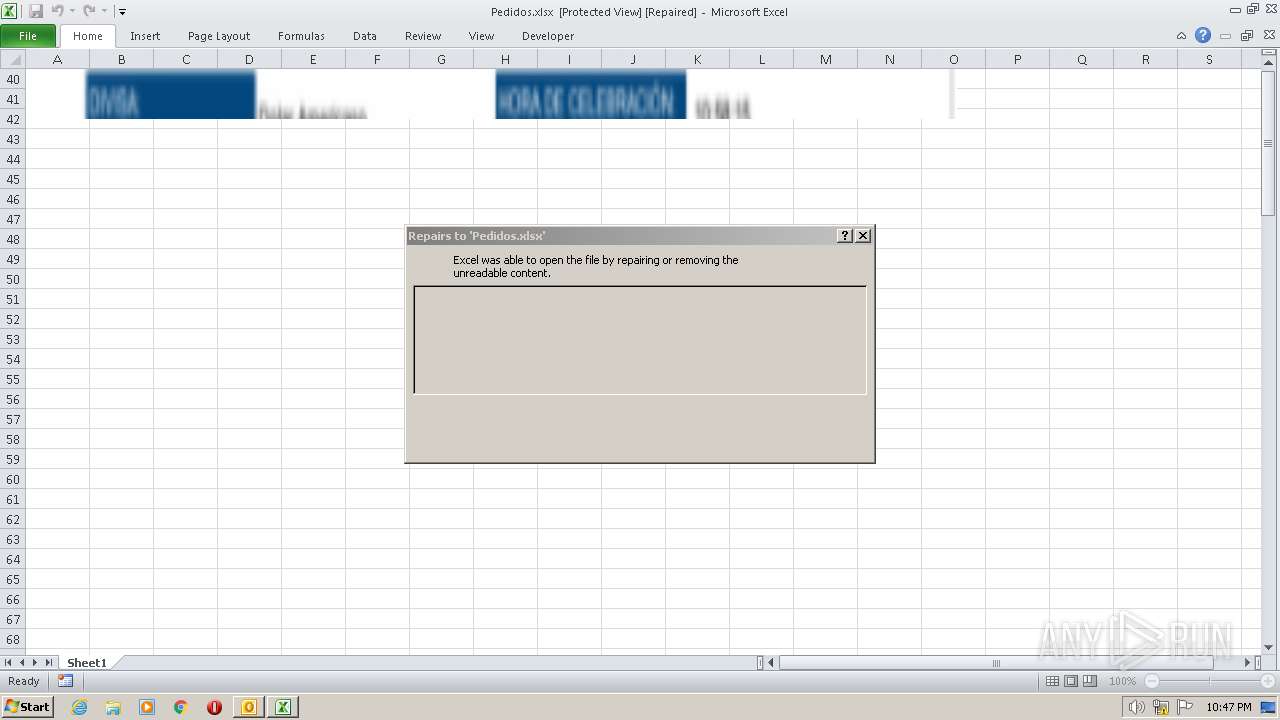Select the Sheet1 worksheet tab
The width and height of the screenshot is (1280, 720).
click(x=86, y=663)
